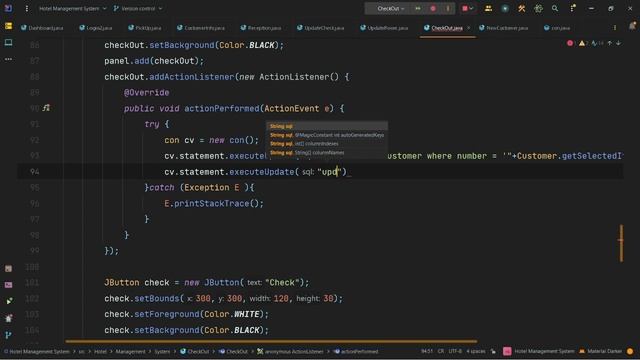Switch to UpdateRoom.java tab
Image resolution: width=640 pixels, height=360 pixels.
[384, 28]
